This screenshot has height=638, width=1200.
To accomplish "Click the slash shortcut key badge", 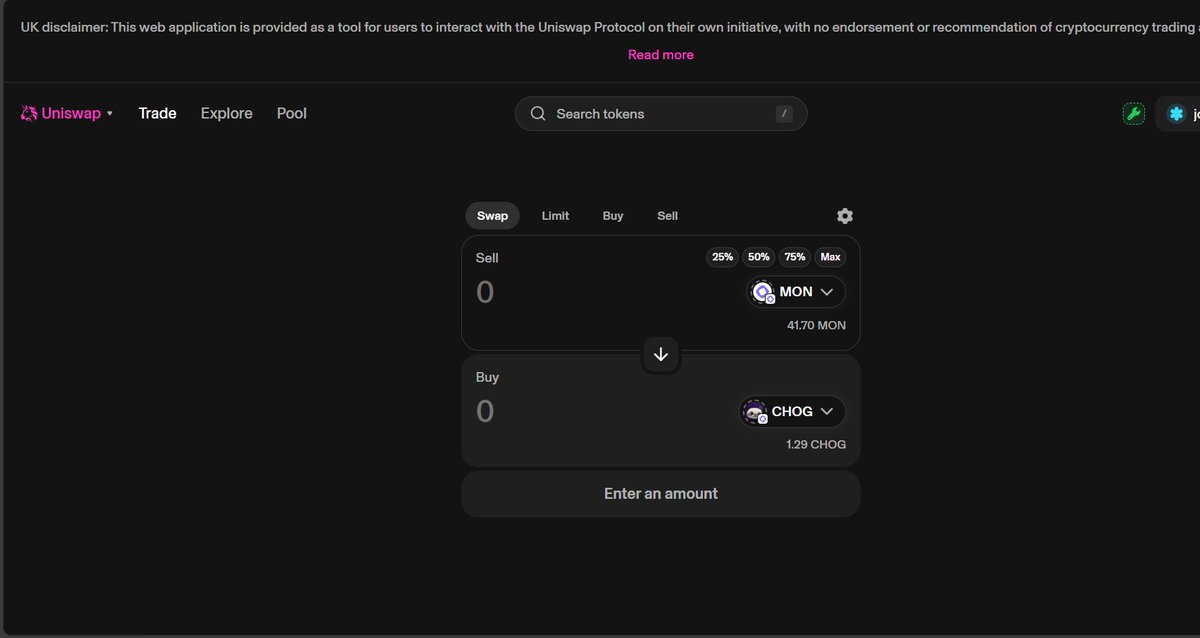I will click(784, 114).
